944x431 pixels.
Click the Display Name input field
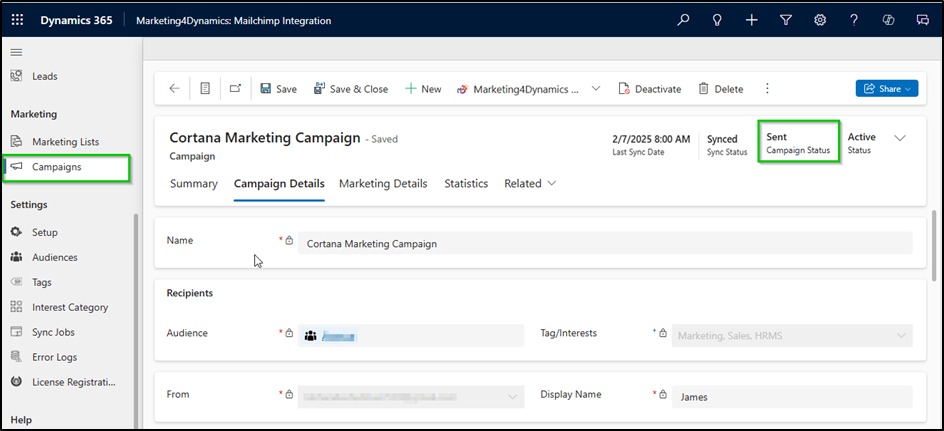click(x=792, y=397)
